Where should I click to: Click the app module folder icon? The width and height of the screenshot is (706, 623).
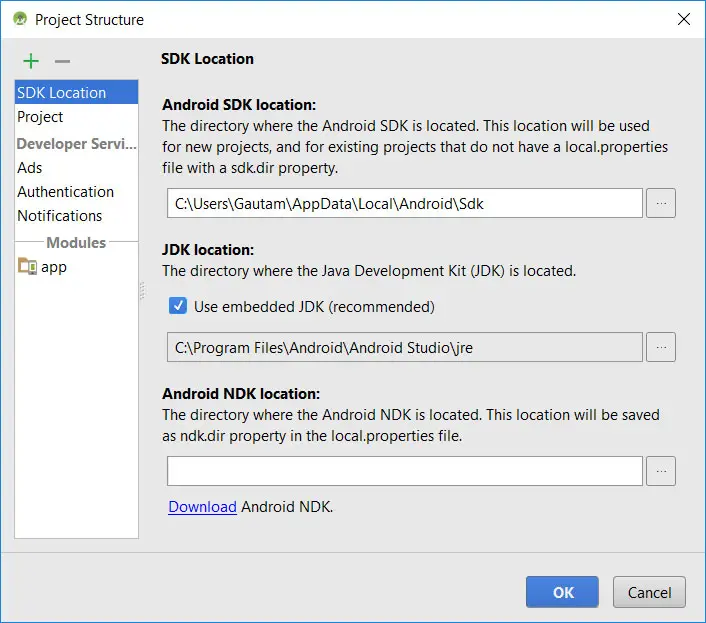(27, 266)
